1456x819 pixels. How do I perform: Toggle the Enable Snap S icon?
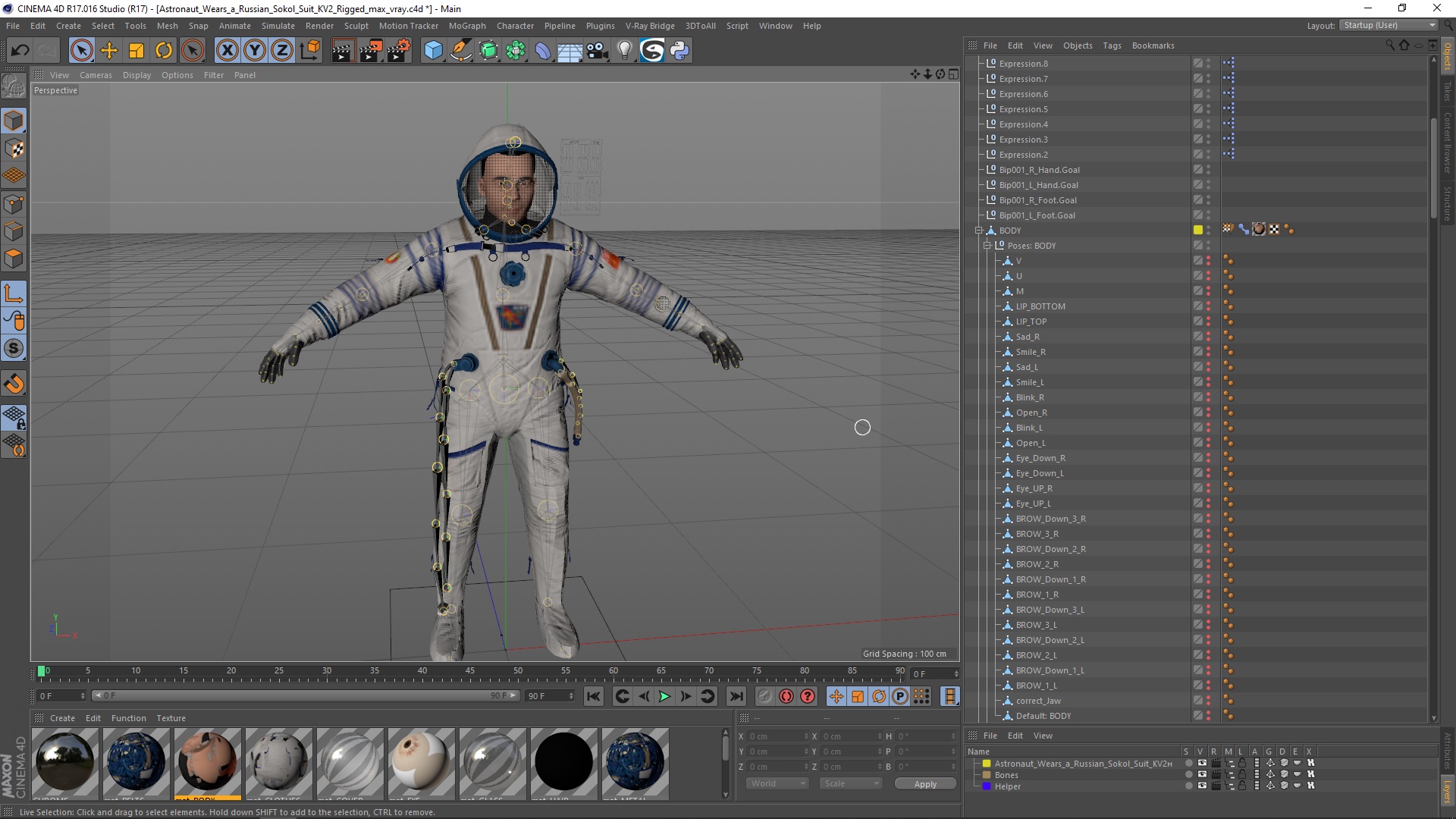click(14, 348)
